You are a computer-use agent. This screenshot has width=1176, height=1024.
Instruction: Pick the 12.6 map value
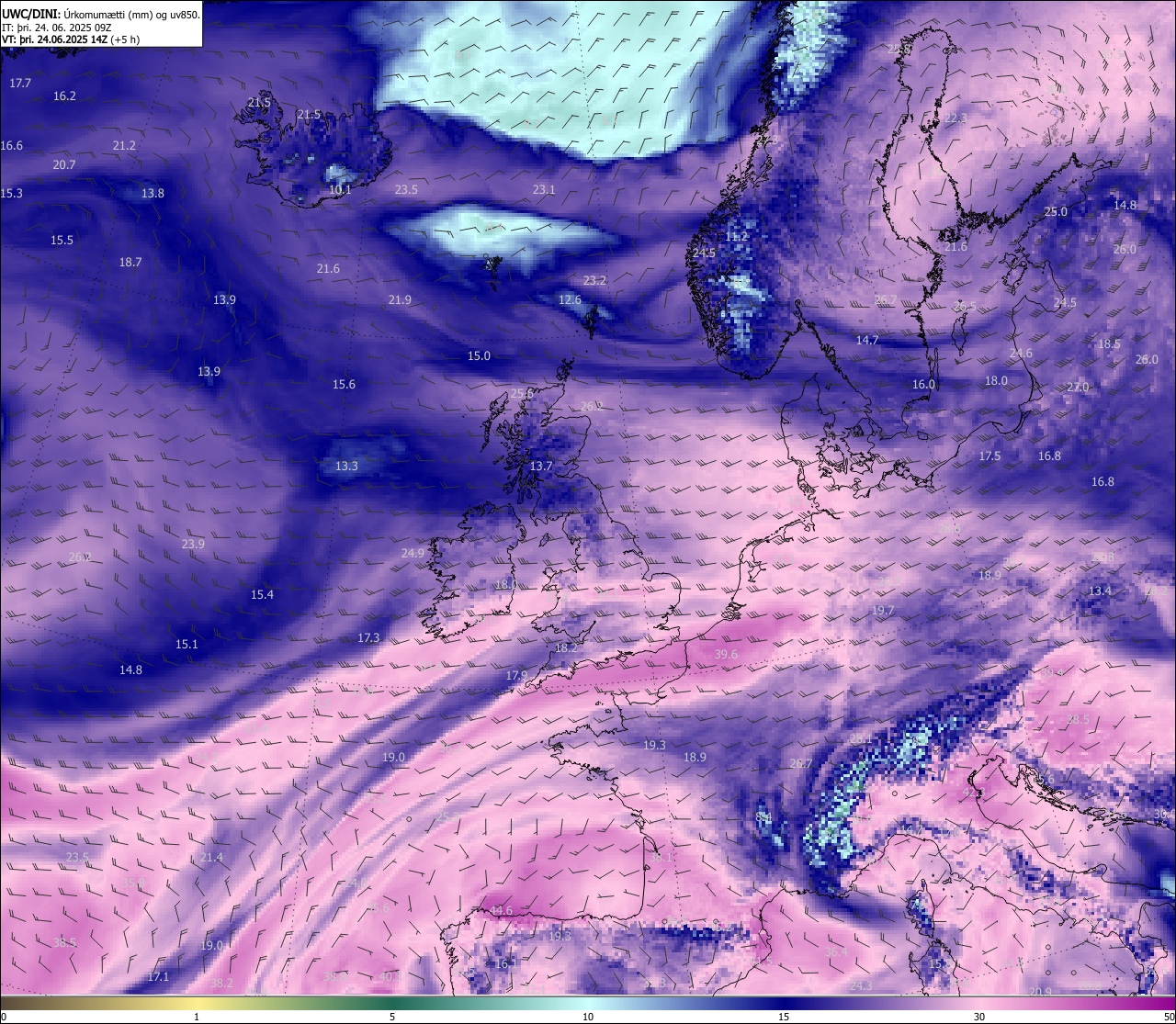(570, 300)
